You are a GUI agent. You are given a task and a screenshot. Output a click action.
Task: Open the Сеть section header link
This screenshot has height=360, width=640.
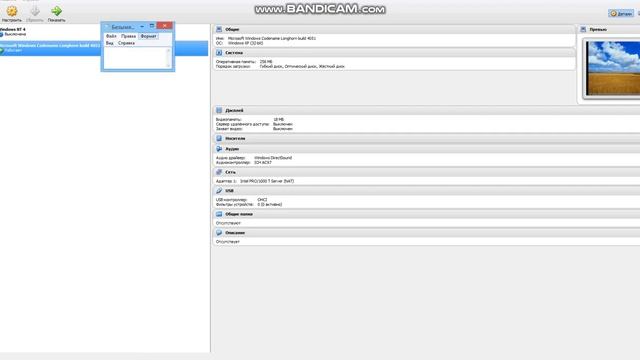tap(230, 172)
